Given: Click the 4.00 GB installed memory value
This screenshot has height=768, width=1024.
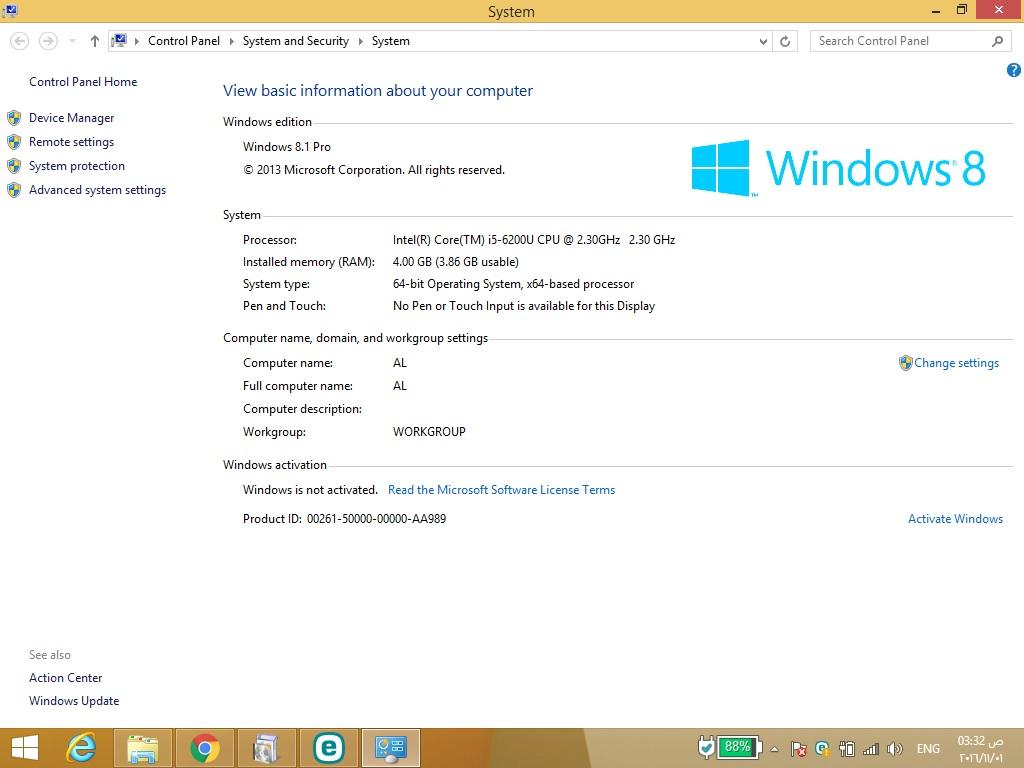Looking at the screenshot, I should [x=456, y=262].
